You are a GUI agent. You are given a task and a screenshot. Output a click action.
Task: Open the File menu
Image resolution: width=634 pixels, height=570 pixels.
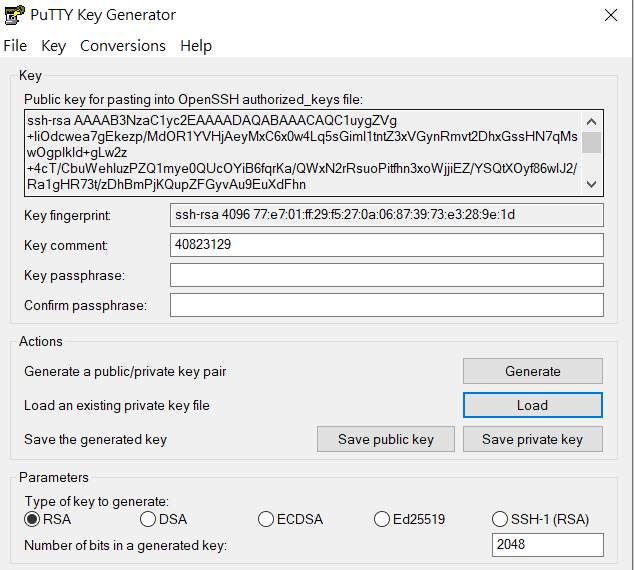[15, 46]
